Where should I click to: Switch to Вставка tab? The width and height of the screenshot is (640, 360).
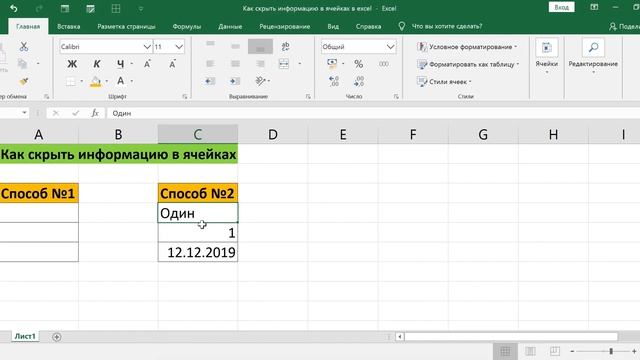point(69,27)
